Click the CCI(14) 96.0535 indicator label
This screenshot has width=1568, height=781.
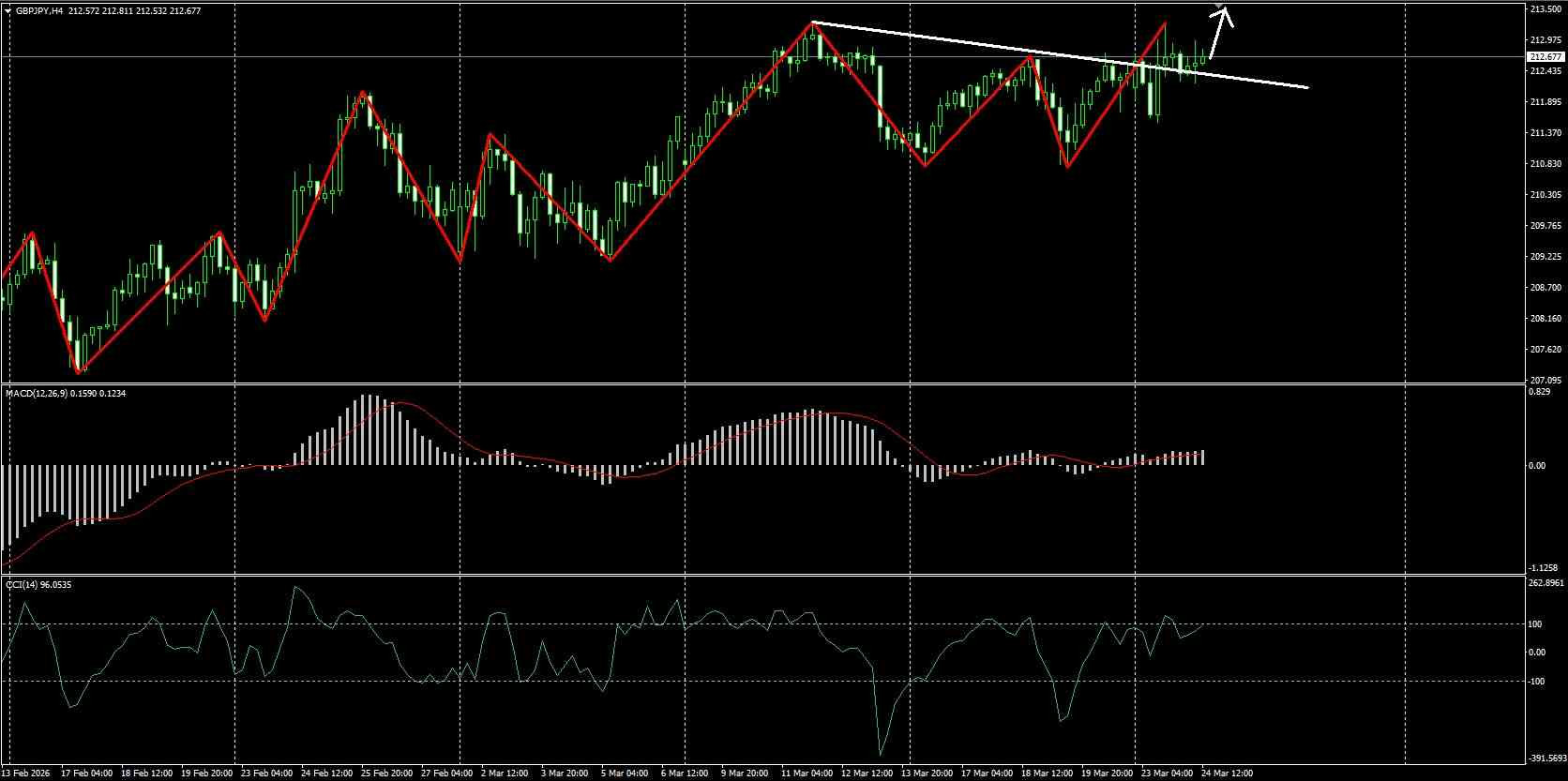(x=38, y=585)
